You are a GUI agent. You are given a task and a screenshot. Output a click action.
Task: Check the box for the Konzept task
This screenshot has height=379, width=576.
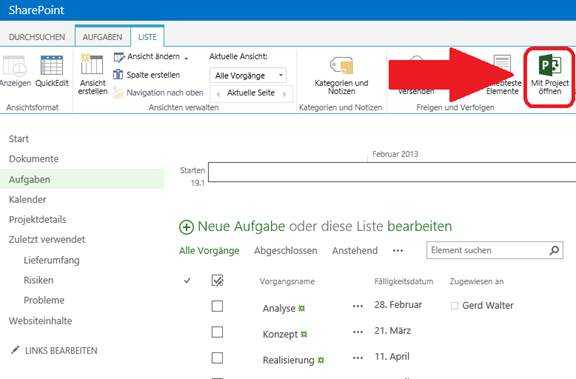tap(217, 332)
